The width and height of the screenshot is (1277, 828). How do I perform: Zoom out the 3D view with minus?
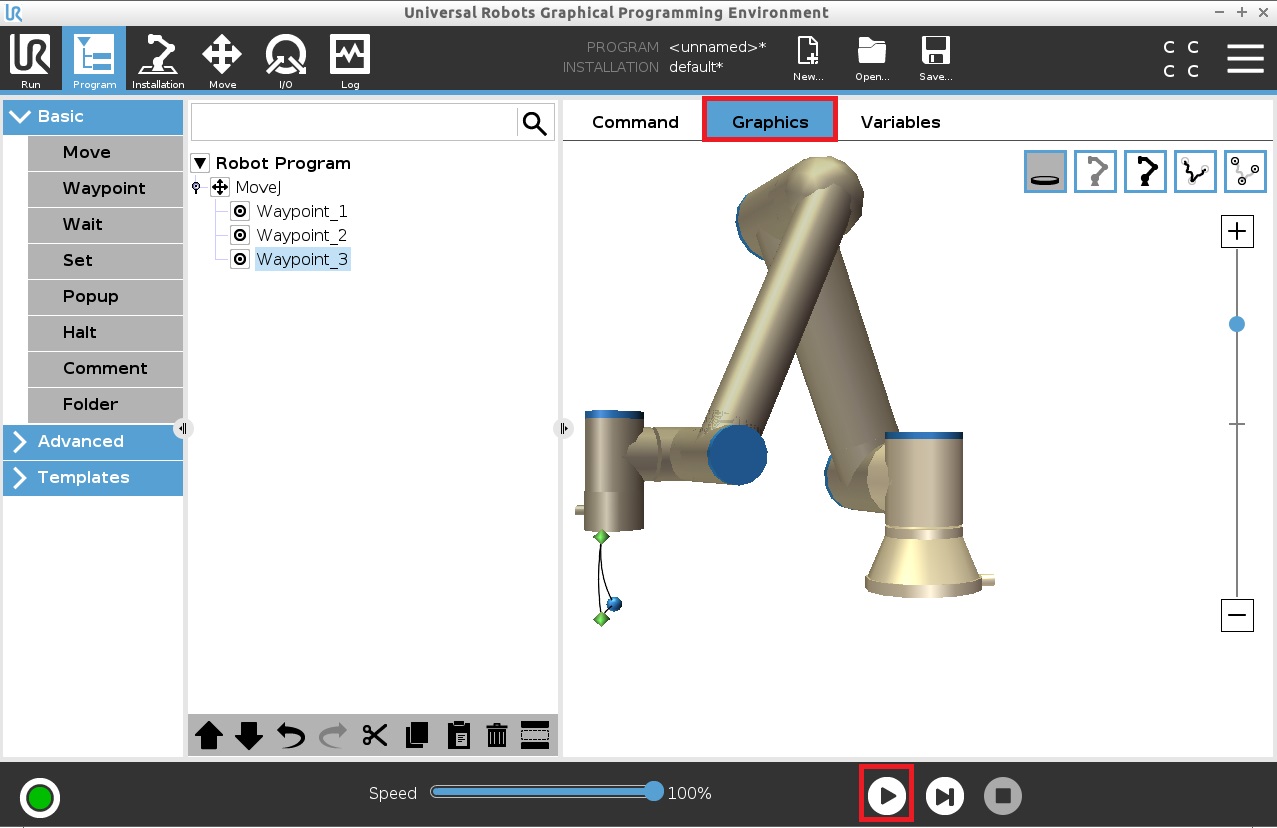click(1238, 615)
